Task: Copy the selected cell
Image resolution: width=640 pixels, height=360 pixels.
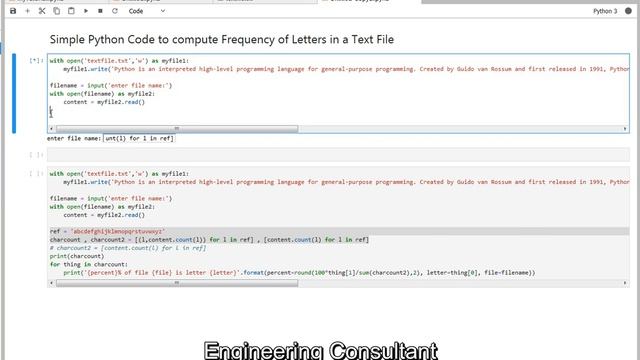Action: [57, 11]
